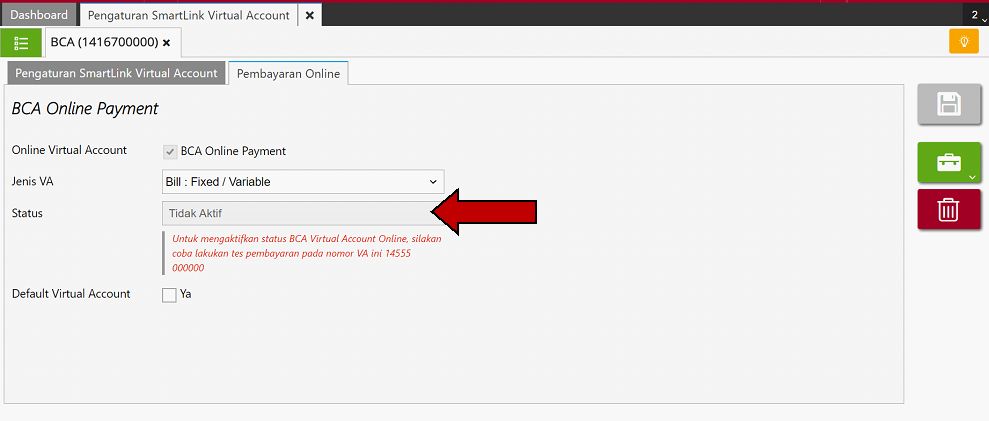Close the BCA (1416700000) record tab

point(167,43)
